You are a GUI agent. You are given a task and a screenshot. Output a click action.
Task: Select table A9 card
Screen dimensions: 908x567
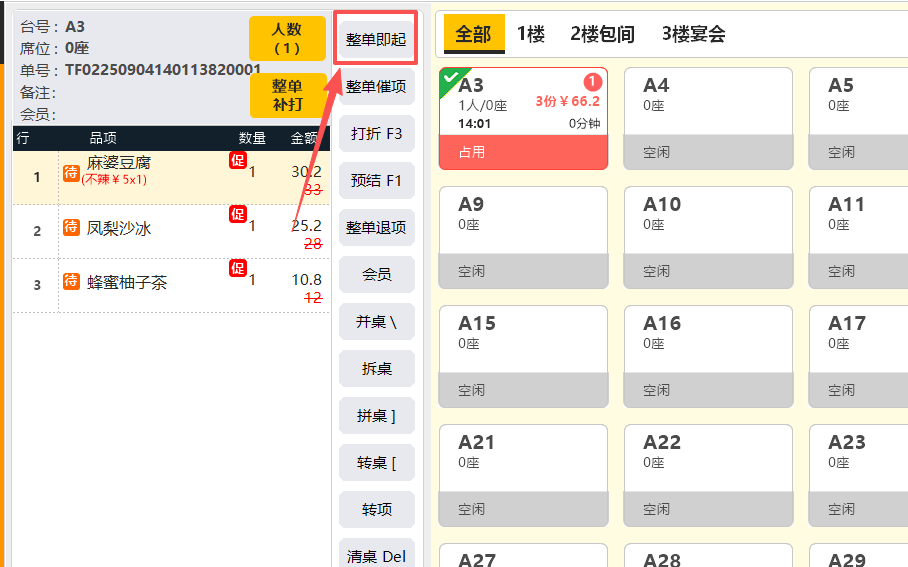[x=523, y=237]
